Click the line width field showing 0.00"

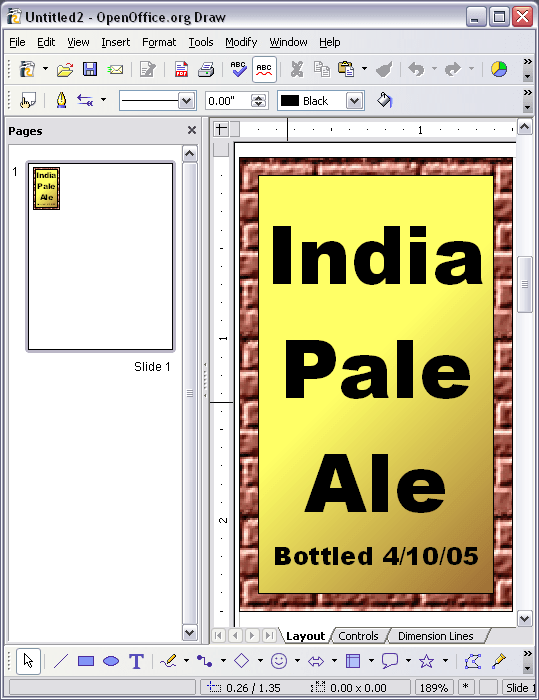[228, 100]
